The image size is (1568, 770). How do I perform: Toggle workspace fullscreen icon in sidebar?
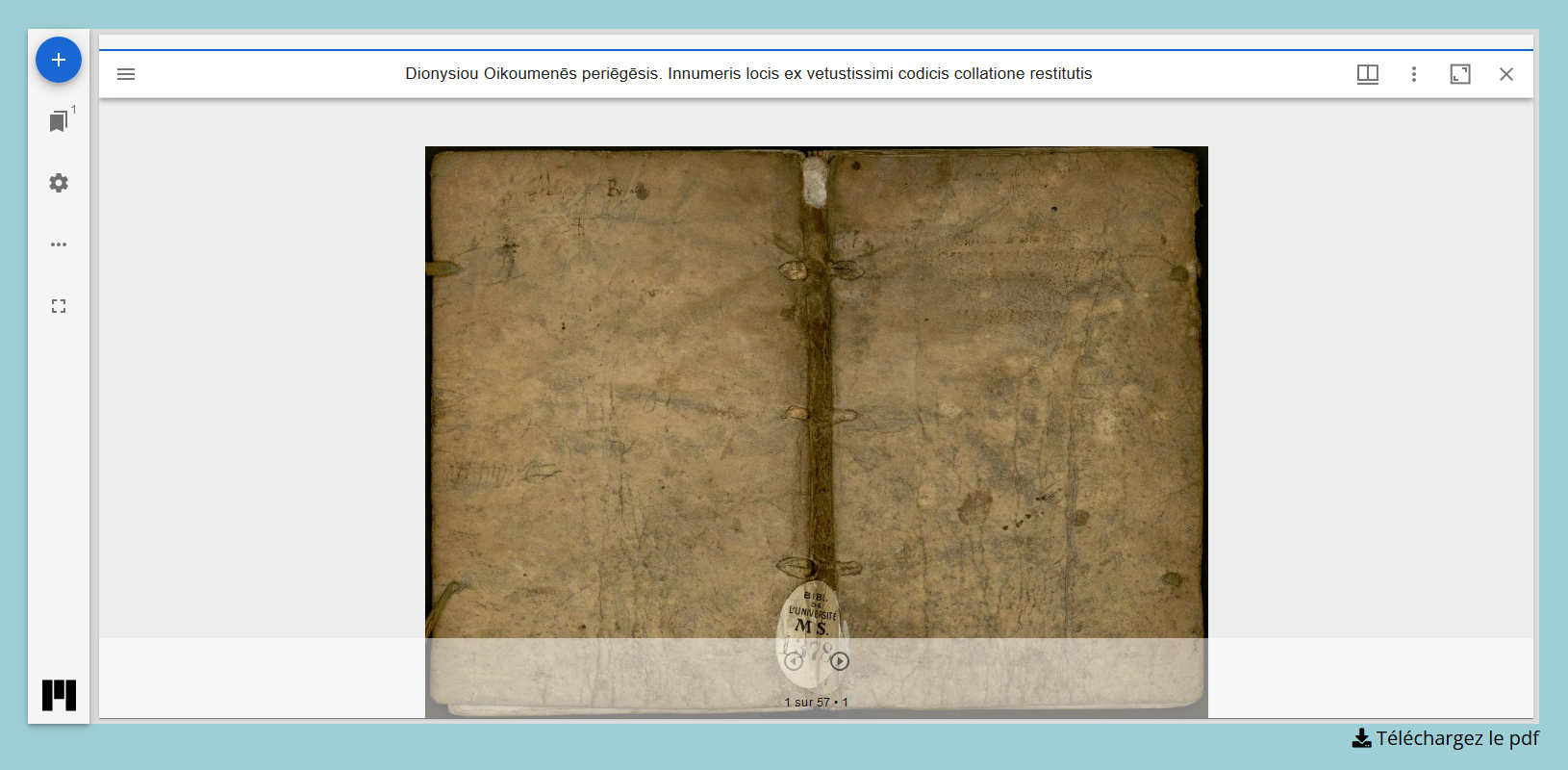pyautogui.click(x=59, y=306)
